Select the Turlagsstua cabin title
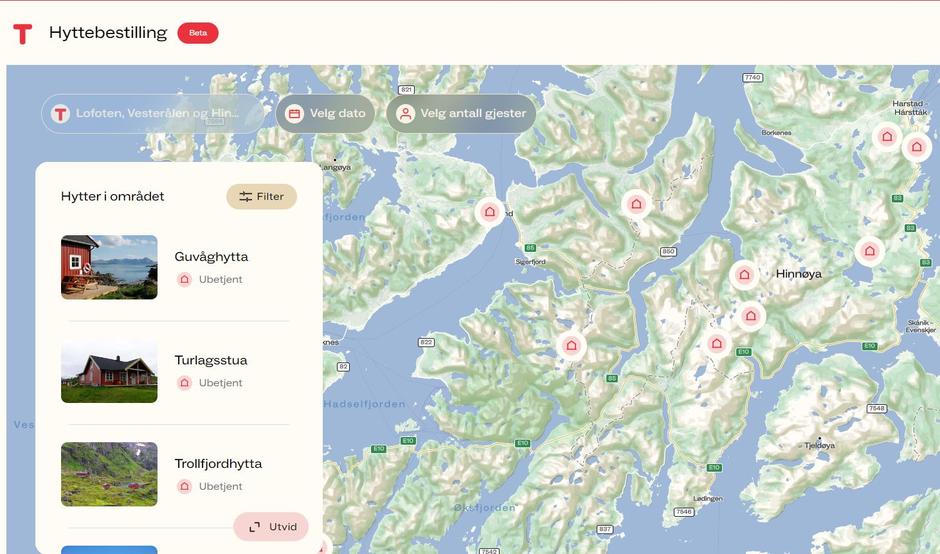This screenshot has height=554, width=940. 210,360
